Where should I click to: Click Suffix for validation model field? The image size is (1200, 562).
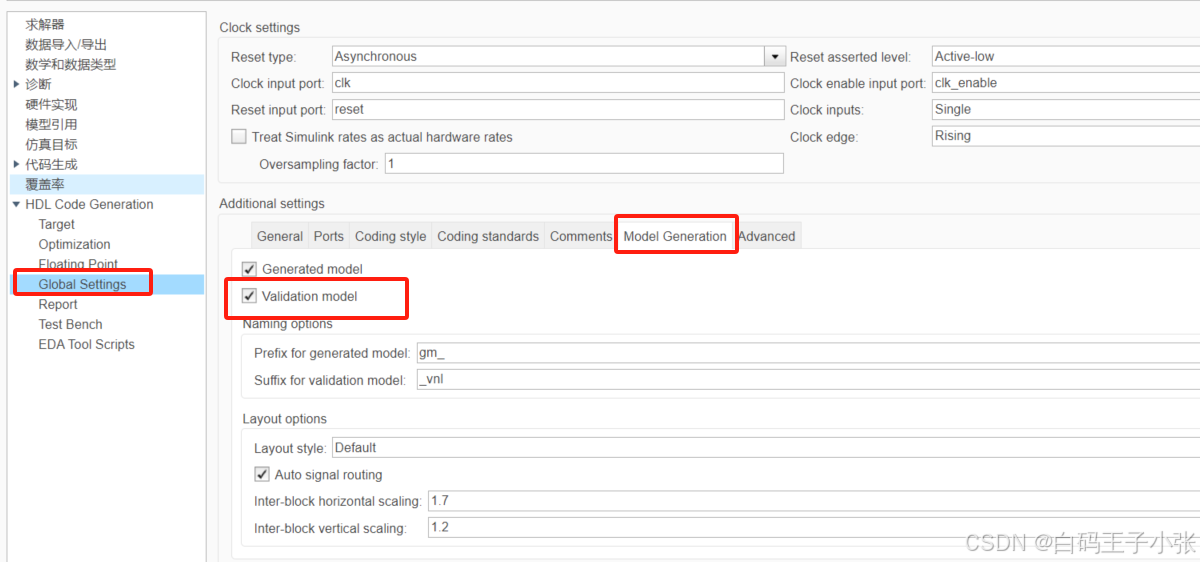807,380
